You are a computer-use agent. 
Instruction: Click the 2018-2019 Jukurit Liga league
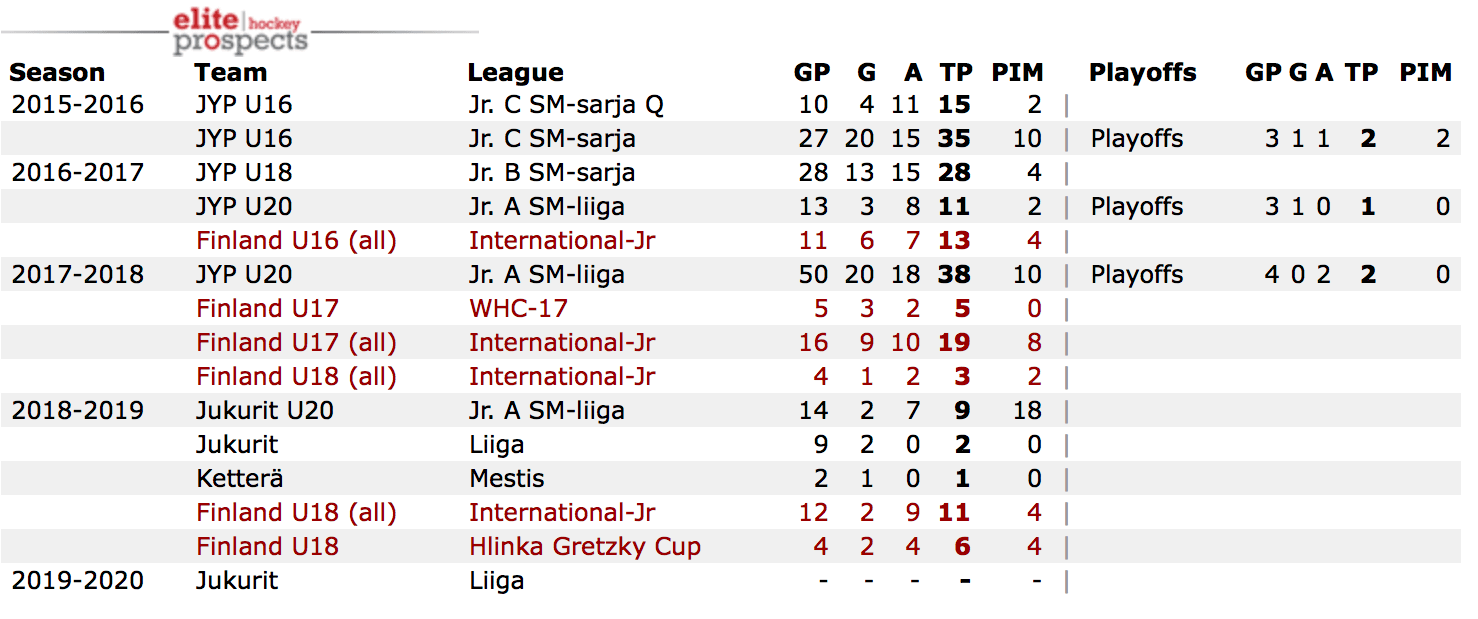497,445
